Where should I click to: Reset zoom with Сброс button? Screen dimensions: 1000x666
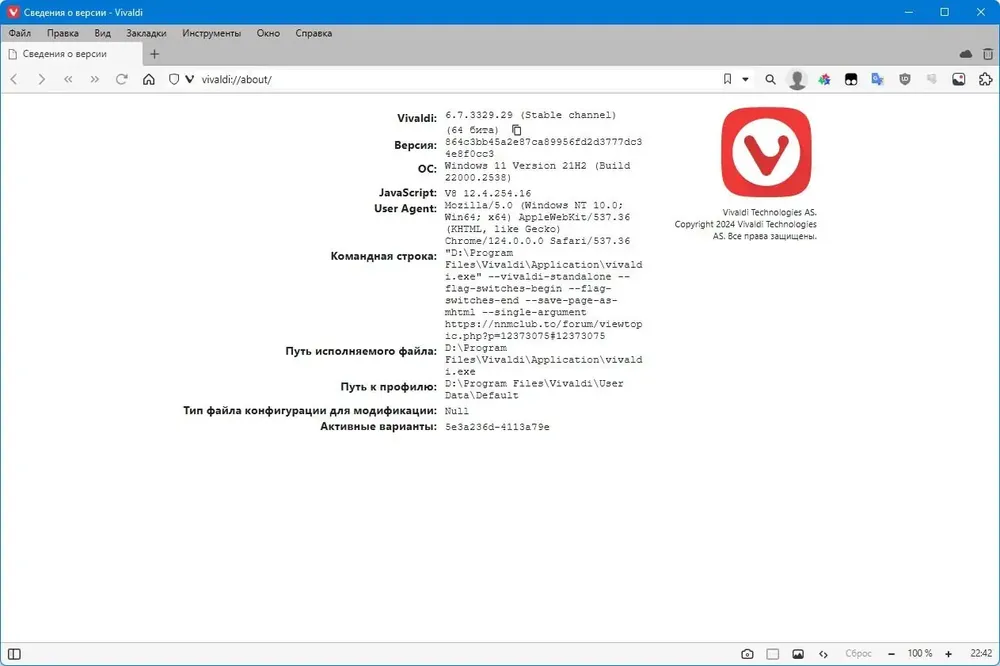point(858,654)
